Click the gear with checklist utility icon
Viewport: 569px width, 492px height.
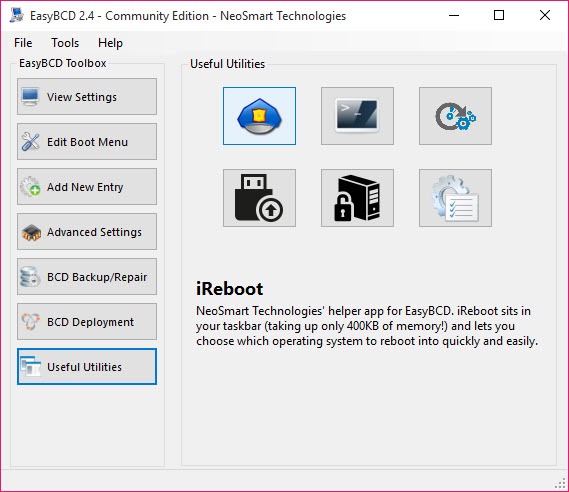click(x=455, y=198)
